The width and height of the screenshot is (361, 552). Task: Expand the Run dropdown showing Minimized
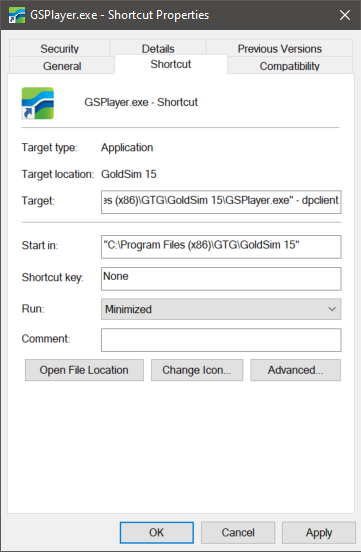click(x=221, y=309)
